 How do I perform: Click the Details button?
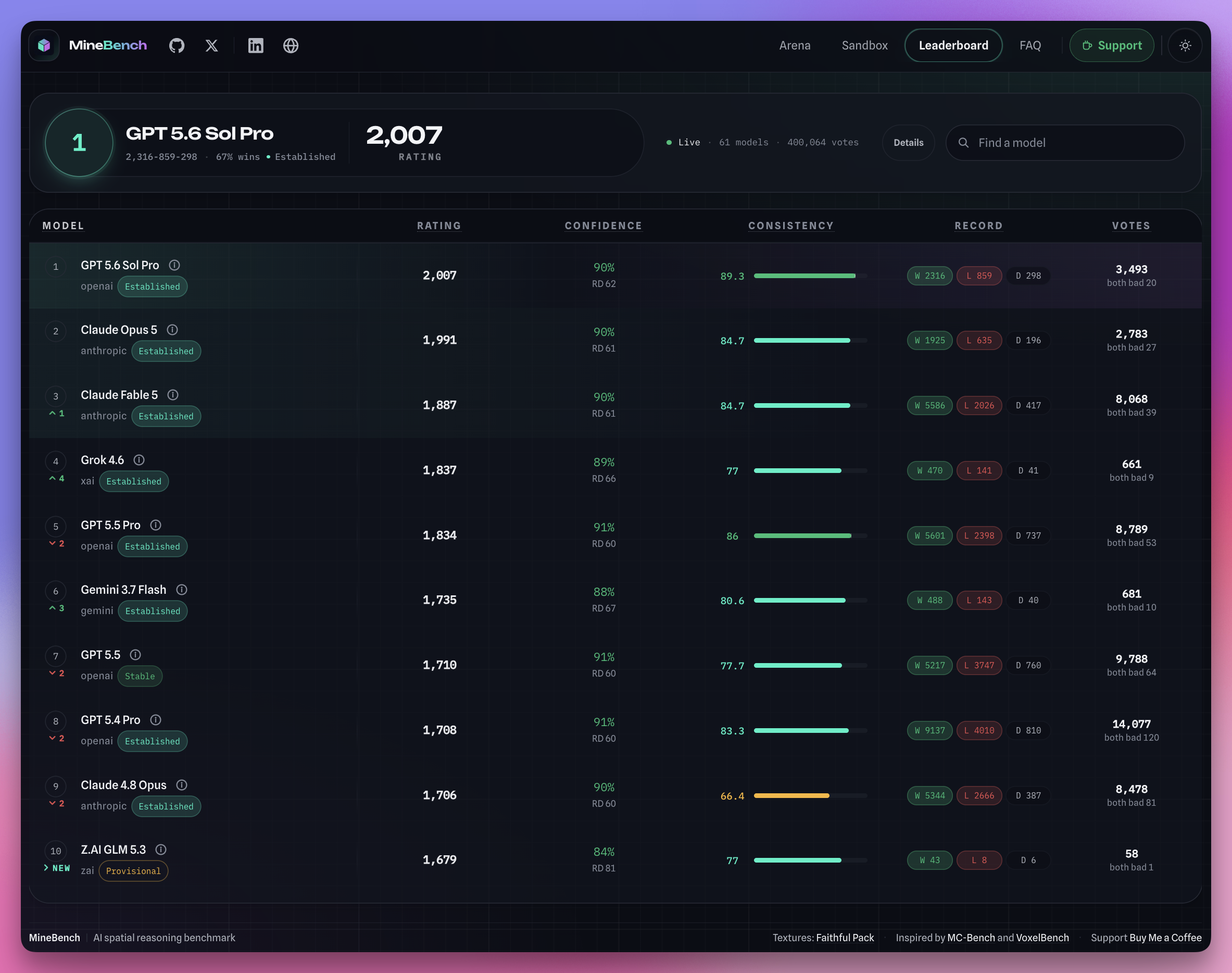tap(908, 142)
